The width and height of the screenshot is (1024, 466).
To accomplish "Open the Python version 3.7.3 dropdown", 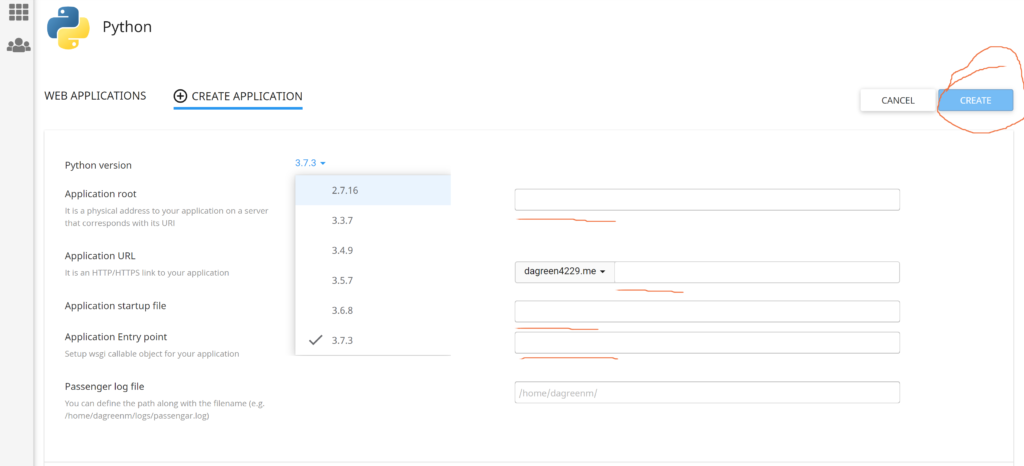I will click(x=310, y=163).
